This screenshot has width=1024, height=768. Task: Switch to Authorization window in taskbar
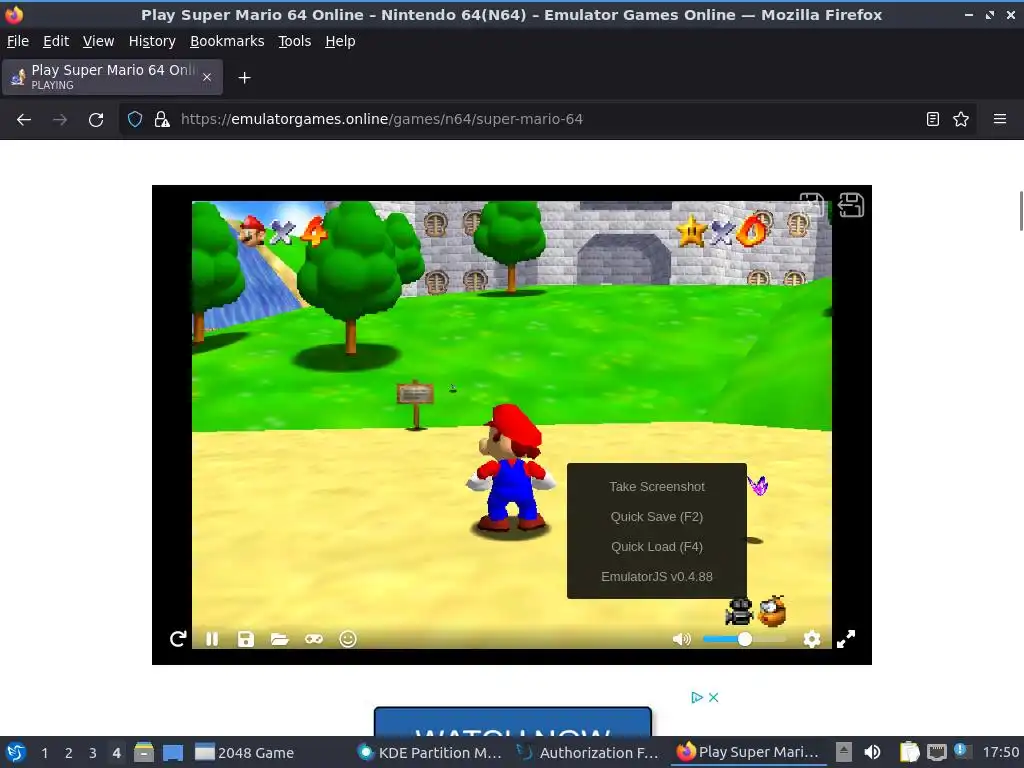(x=589, y=753)
